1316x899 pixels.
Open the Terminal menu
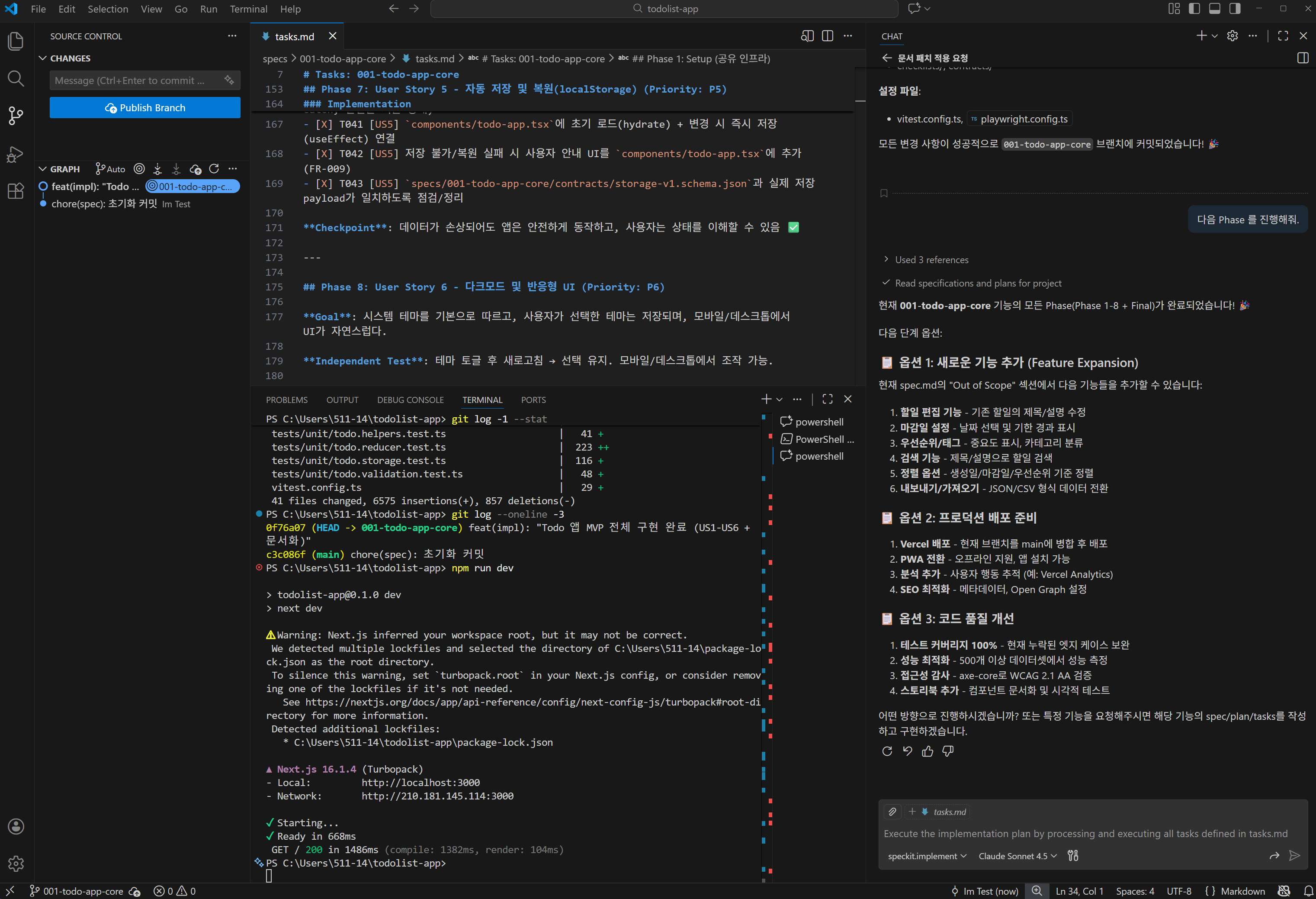(x=248, y=9)
